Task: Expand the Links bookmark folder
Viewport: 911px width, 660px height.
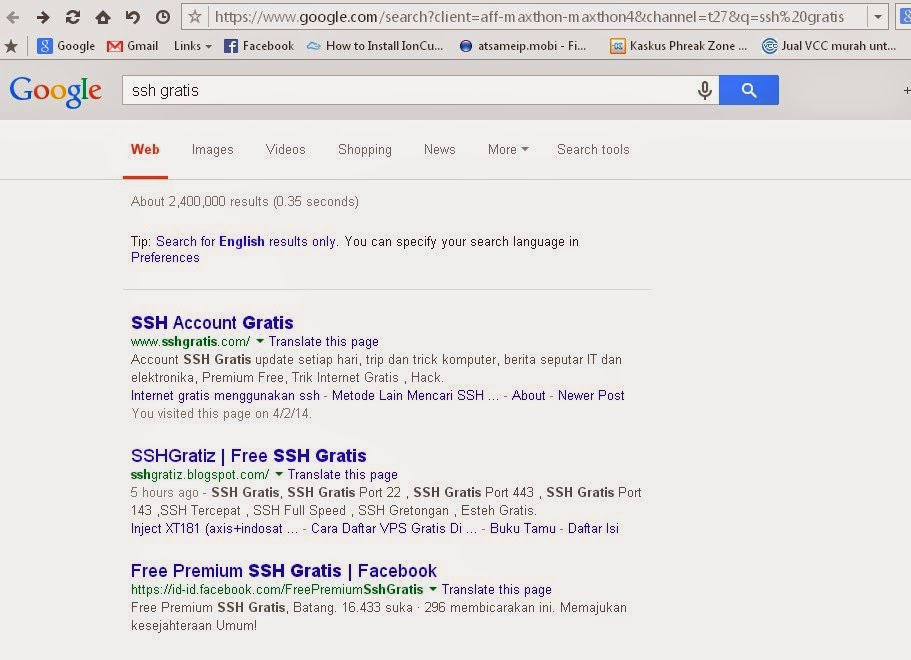Action: 193,46
